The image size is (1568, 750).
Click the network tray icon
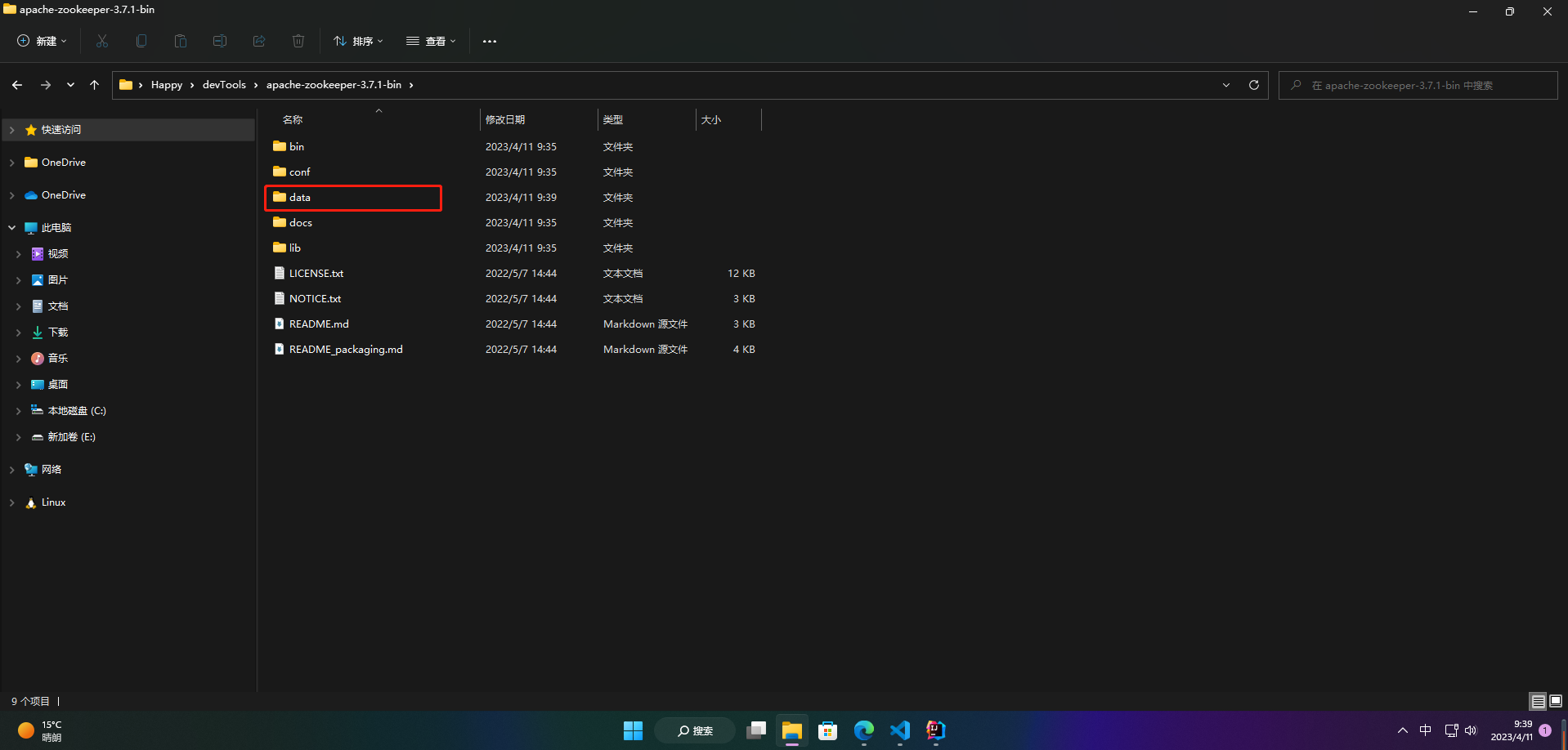point(1451,730)
